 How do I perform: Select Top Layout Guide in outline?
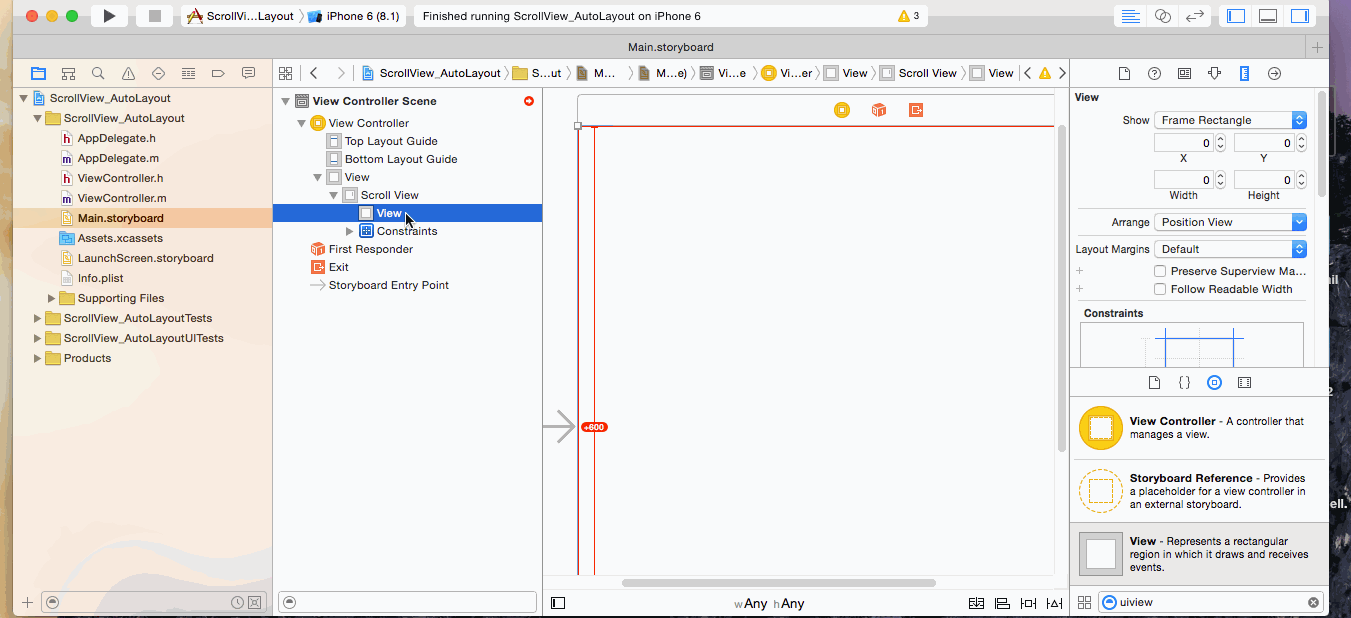point(391,141)
